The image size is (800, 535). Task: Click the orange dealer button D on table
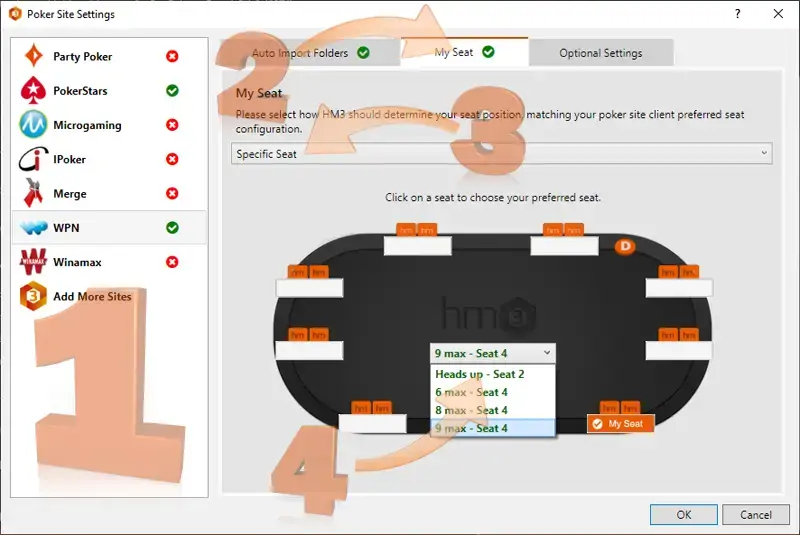pyautogui.click(x=624, y=247)
